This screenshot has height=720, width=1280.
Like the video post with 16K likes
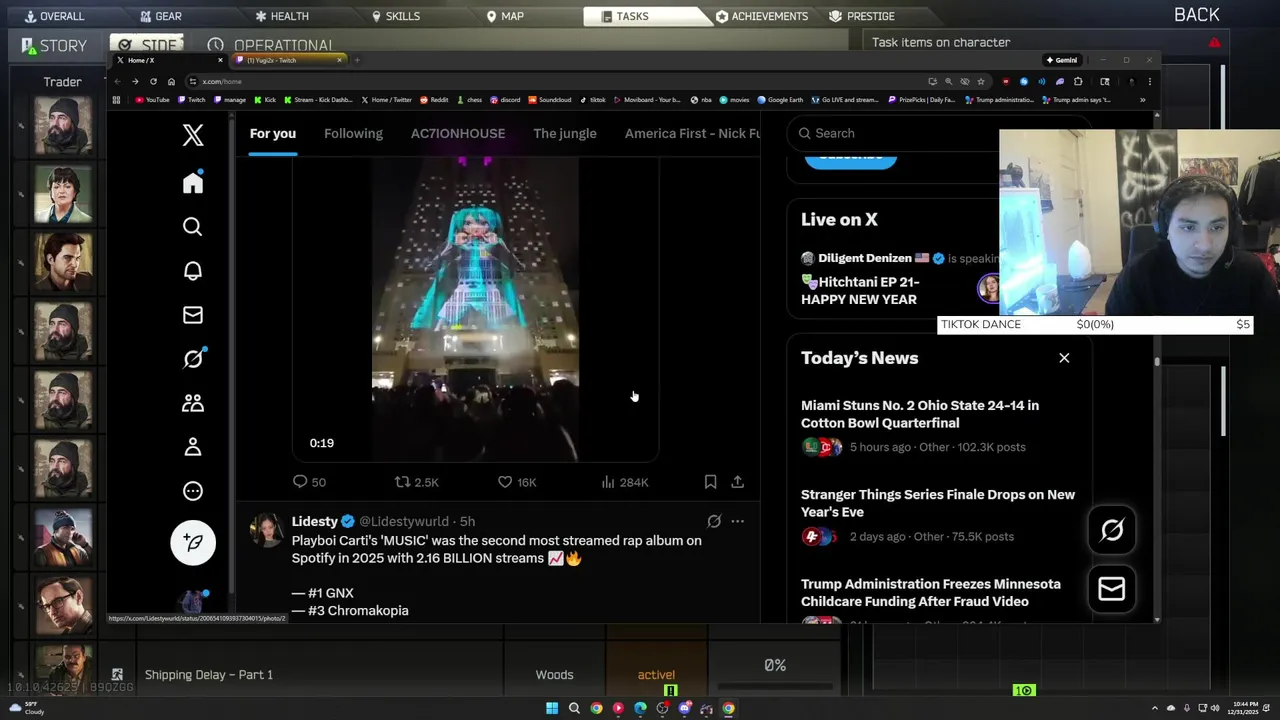(x=517, y=482)
